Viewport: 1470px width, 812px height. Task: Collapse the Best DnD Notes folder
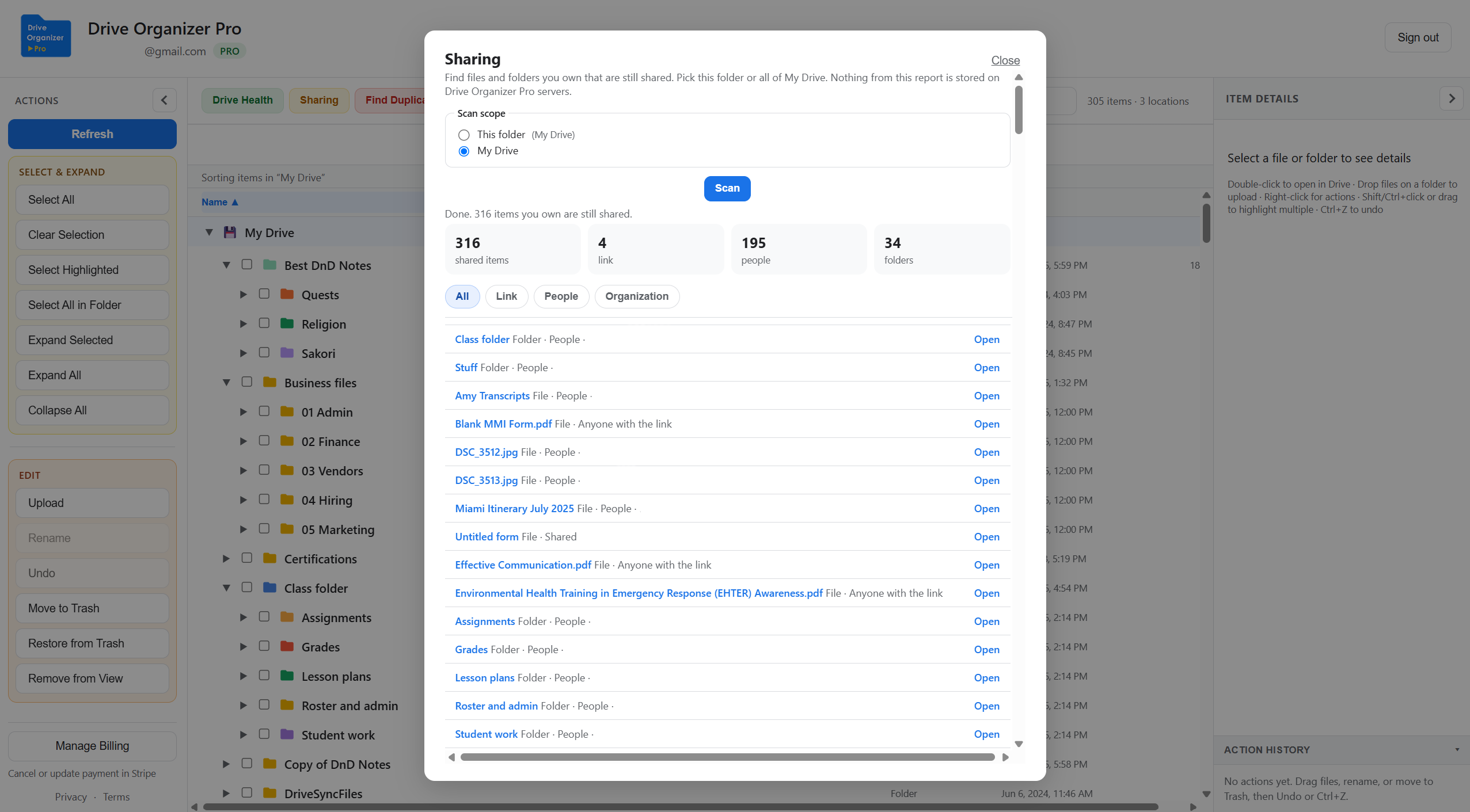(226, 265)
